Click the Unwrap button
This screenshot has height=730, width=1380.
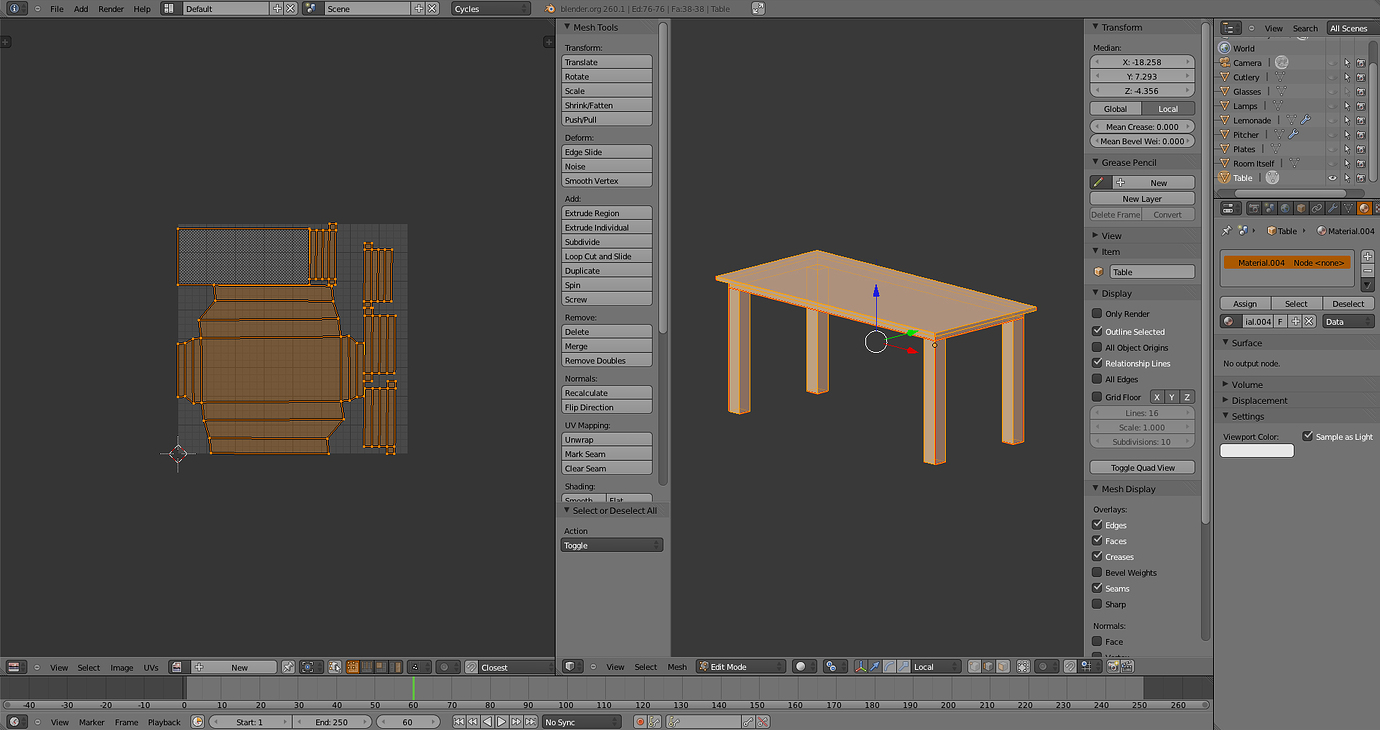click(607, 440)
